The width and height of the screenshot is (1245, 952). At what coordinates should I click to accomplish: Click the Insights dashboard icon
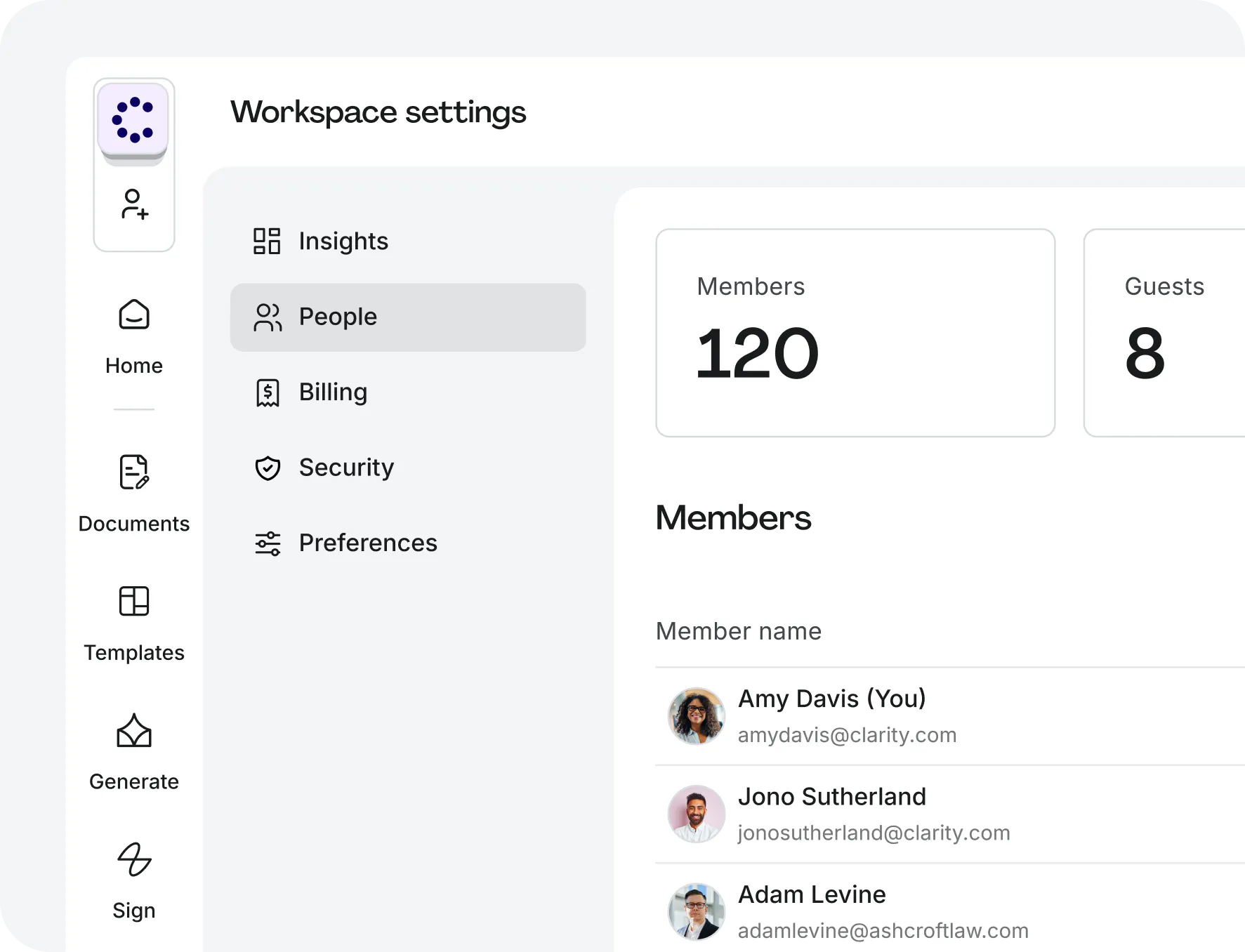click(267, 241)
